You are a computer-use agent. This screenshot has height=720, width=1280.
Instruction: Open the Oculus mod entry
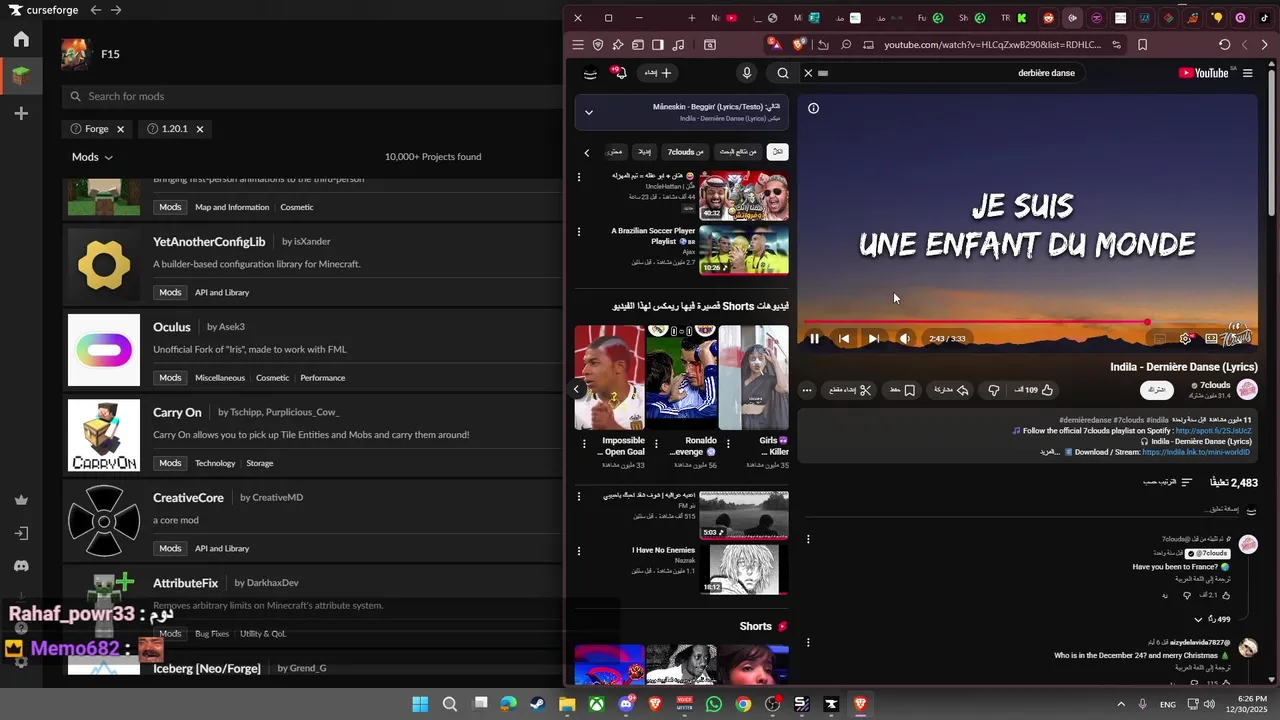pyautogui.click(x=172, y=327)
